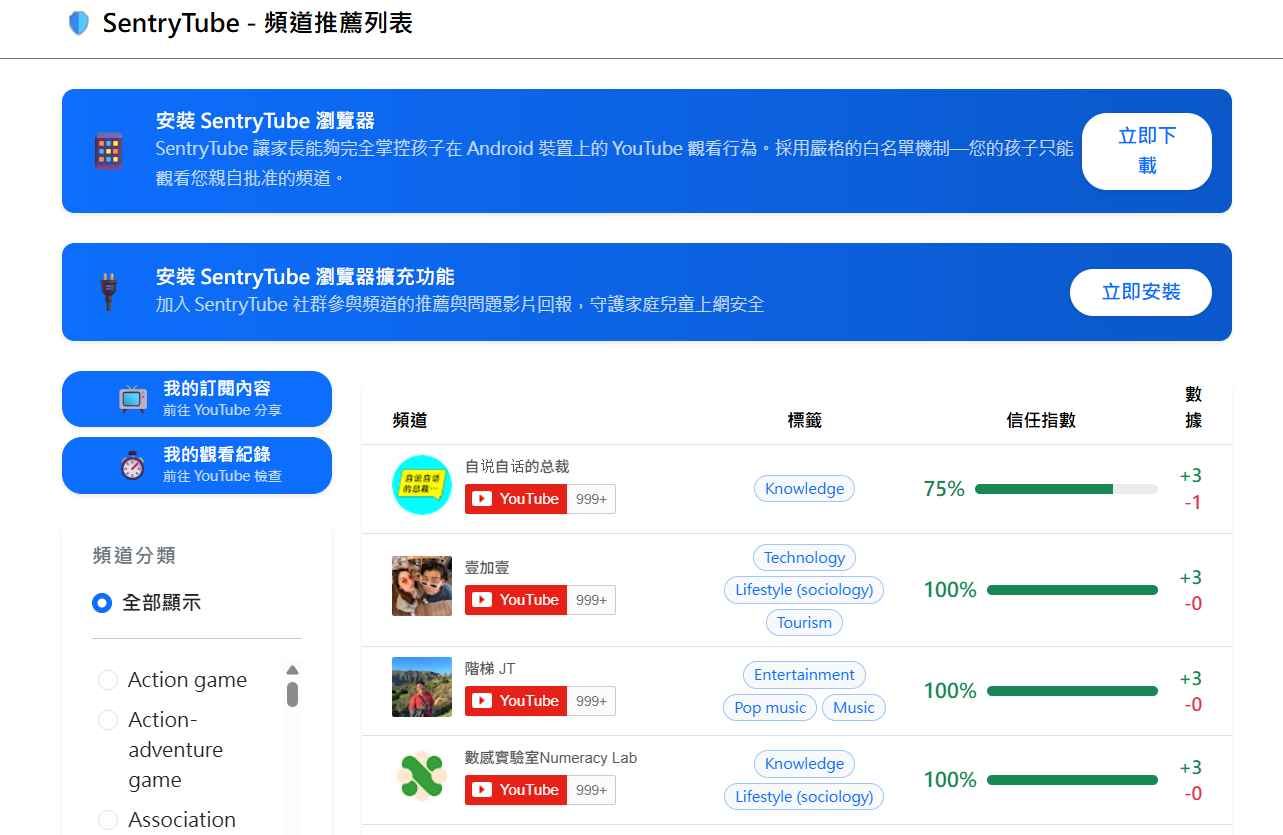Open 我的觀看紀錄 watch history button
Image resolution: width=1283 pixels, height=835 pixels.
pyautogui.click(x=197, y=465)
